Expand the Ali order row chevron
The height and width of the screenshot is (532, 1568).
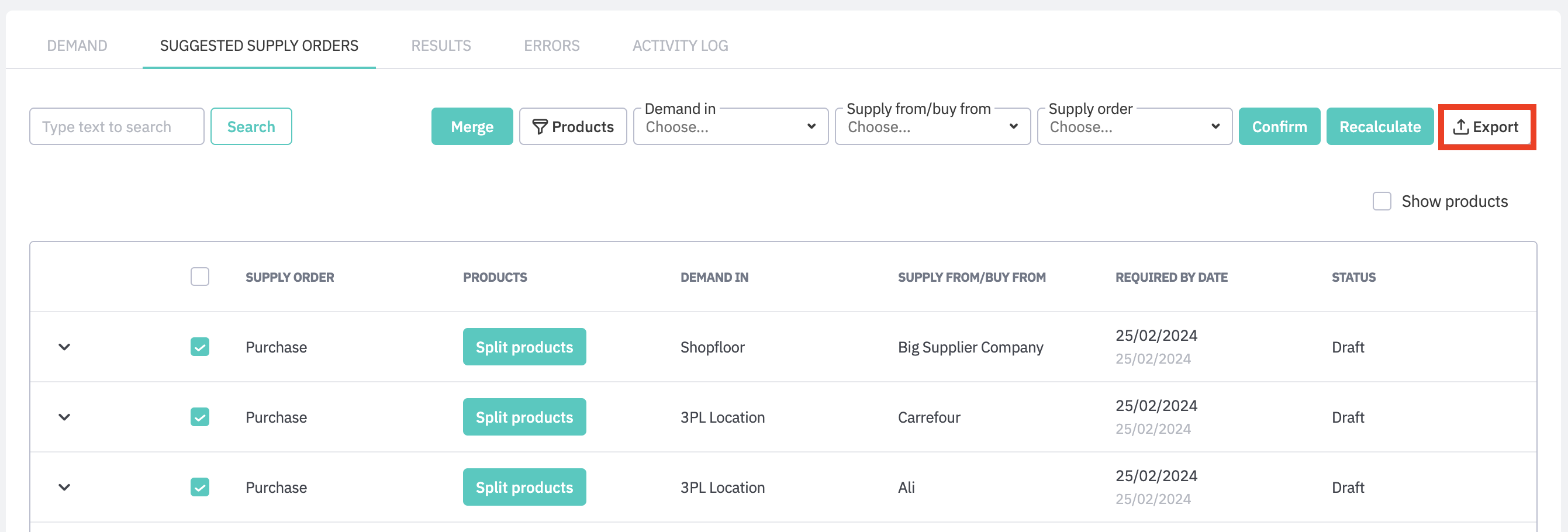pos(64,487)
